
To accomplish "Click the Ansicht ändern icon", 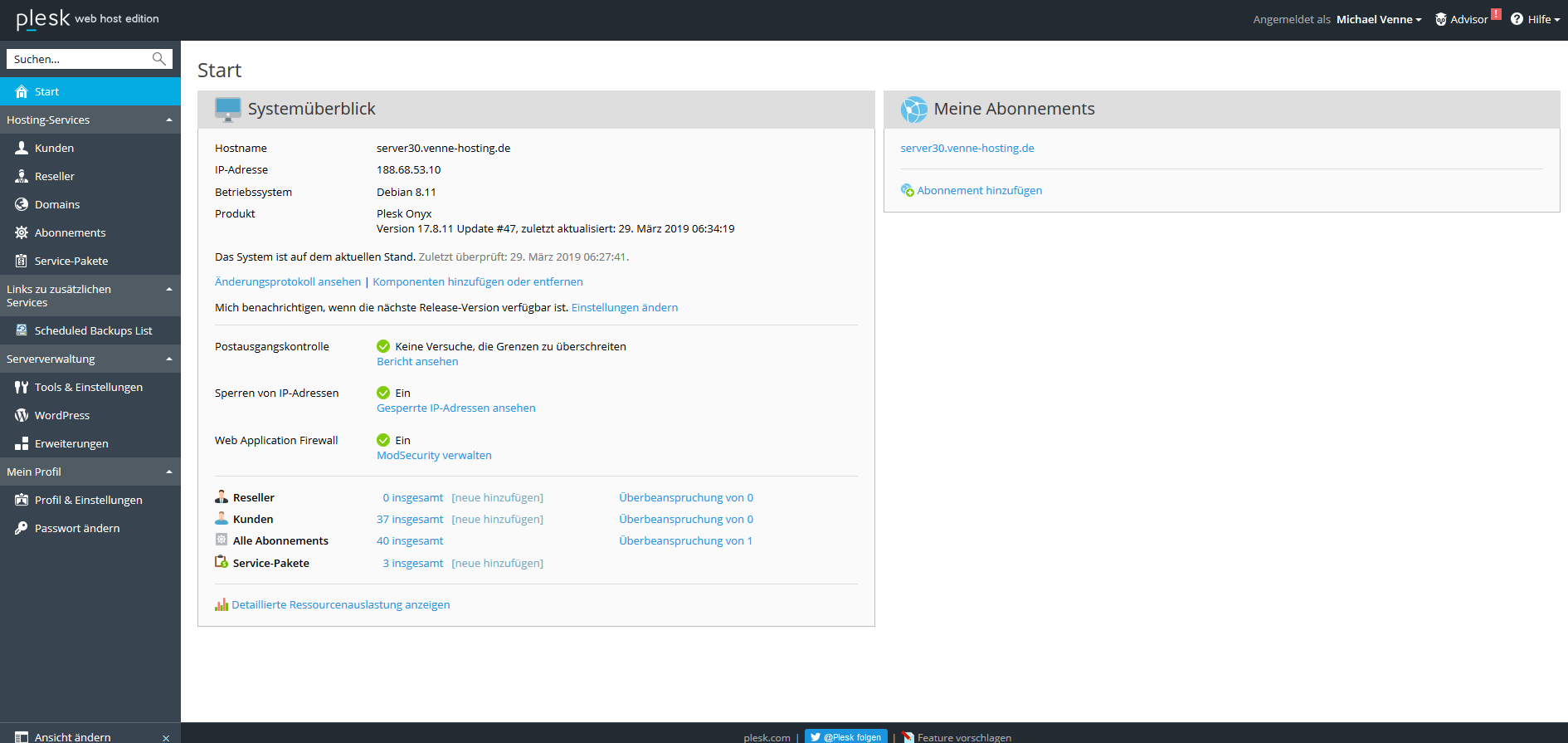I will pos(22,737).
